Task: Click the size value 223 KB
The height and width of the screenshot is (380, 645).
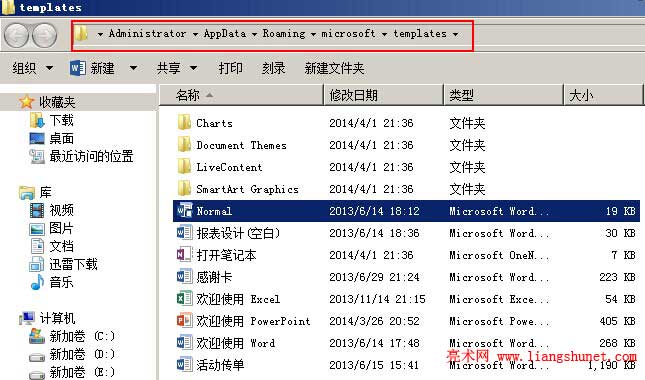Action: click(617, 277)
